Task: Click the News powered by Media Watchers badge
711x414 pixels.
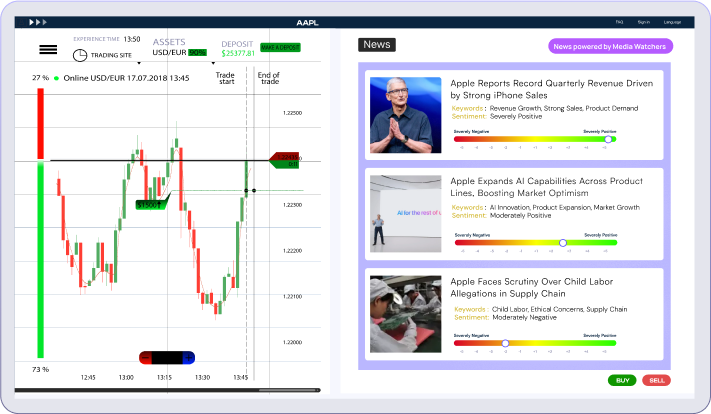Action: [x=610, y=46]
